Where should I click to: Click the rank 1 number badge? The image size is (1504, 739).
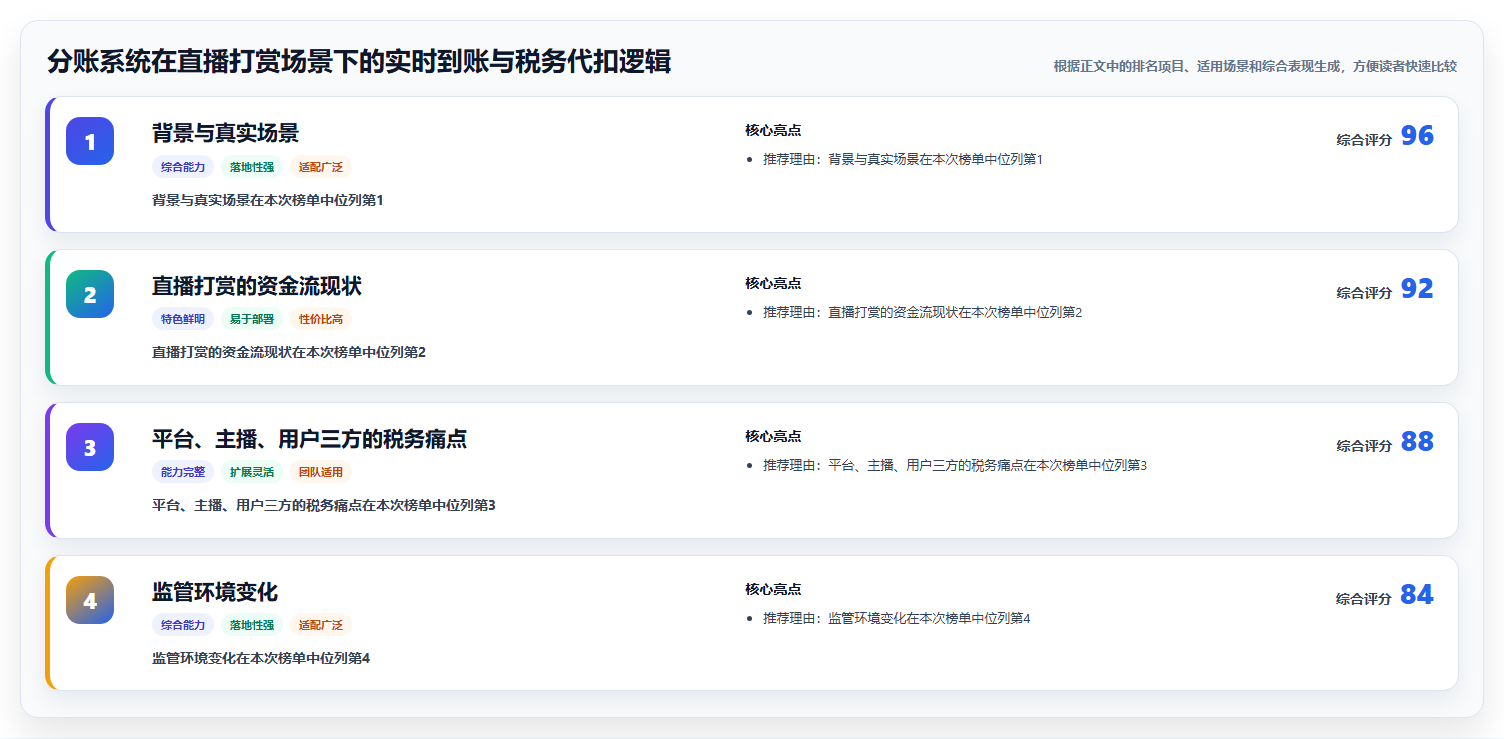tap(90, 141)
